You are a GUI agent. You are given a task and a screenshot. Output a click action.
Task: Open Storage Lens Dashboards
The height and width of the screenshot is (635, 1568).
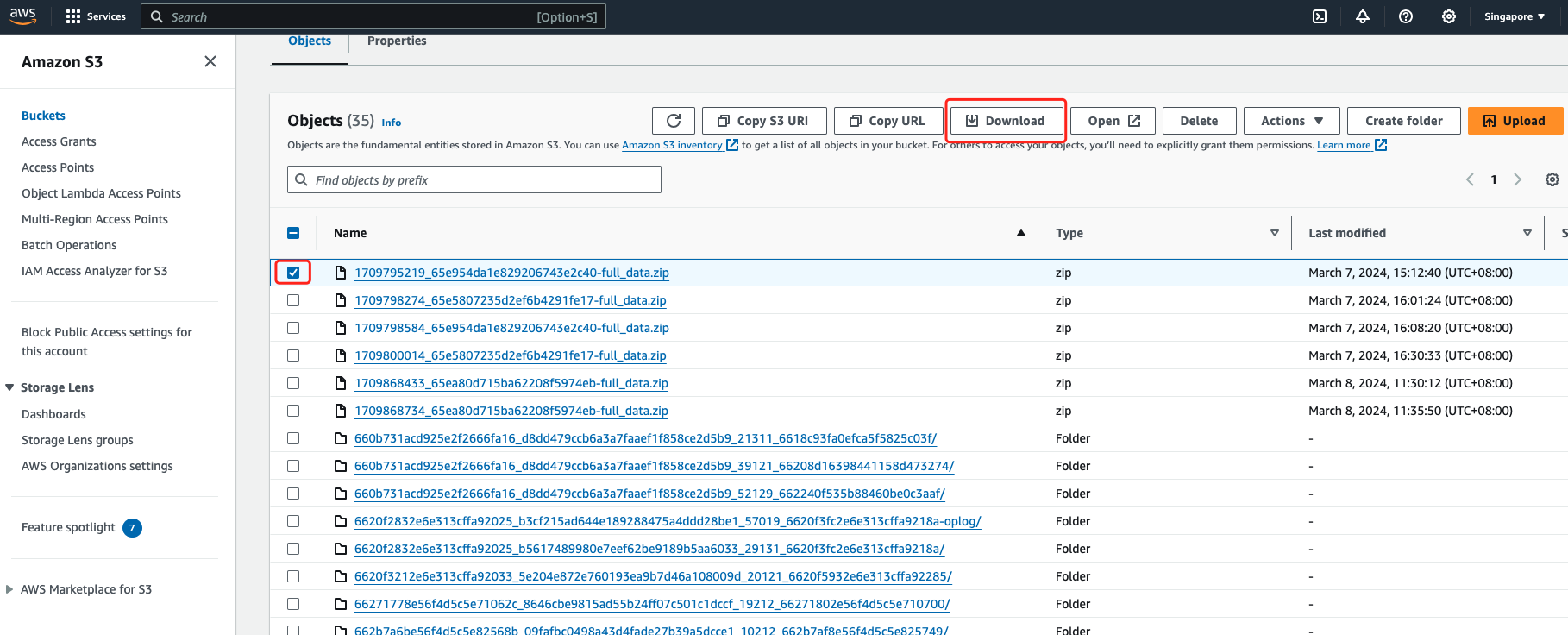pyautogui.click(x=53, y=414)
